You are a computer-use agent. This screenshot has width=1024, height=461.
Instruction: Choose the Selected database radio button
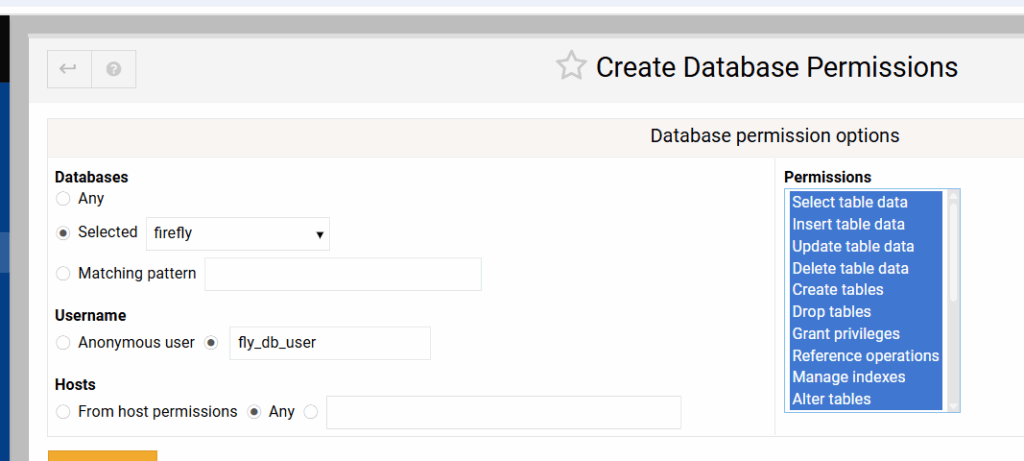[x=64, y=233]
